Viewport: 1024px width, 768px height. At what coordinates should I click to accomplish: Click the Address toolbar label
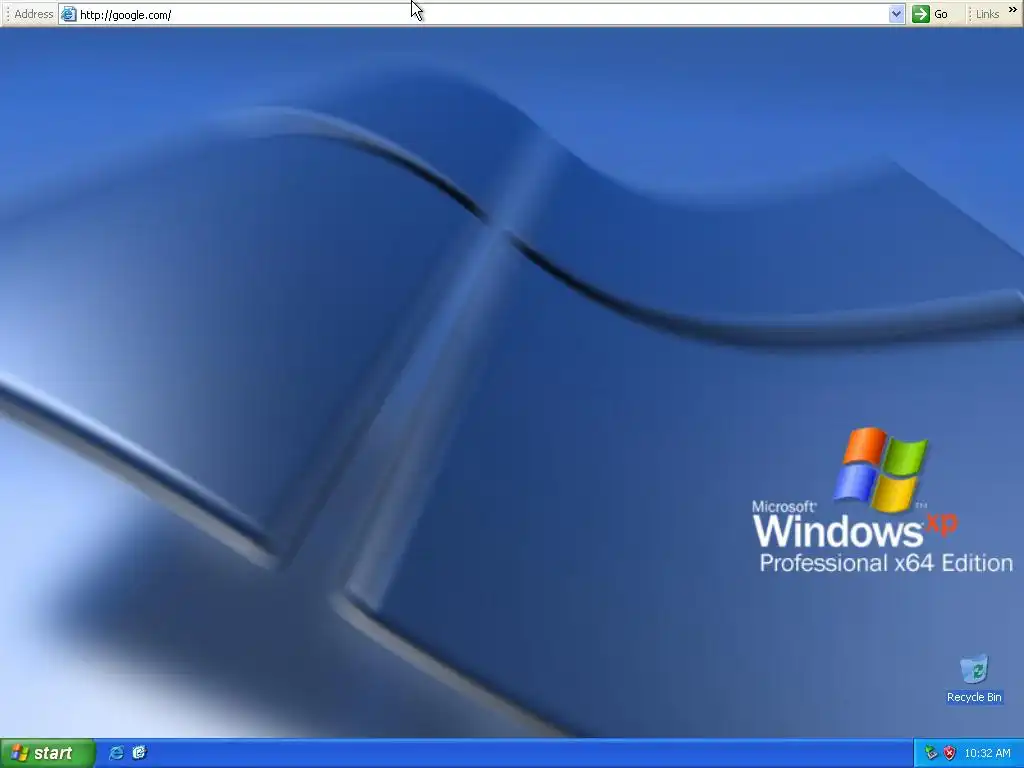tap(33, 14)
